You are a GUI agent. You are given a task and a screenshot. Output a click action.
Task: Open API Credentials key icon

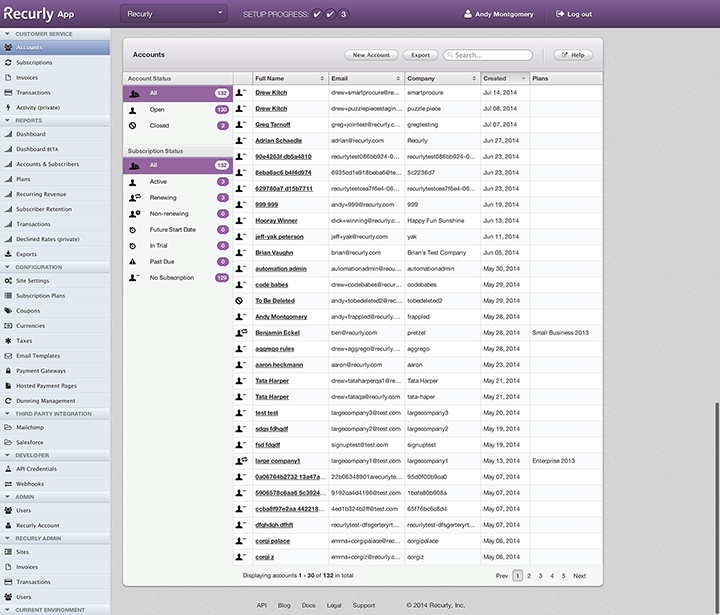[8, 468]
